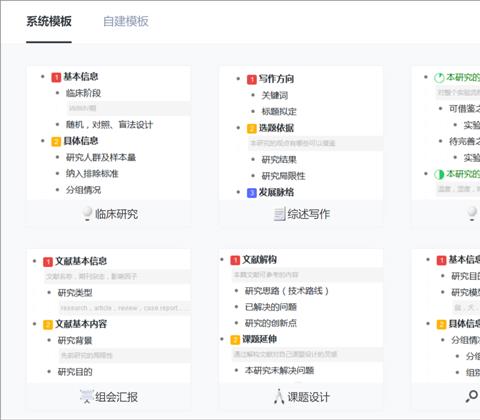Image resolution: width=480 pixels, height=420 pixels.
Task: Click the presentation icon beside 组会汇报
Action: pos(87,396)
